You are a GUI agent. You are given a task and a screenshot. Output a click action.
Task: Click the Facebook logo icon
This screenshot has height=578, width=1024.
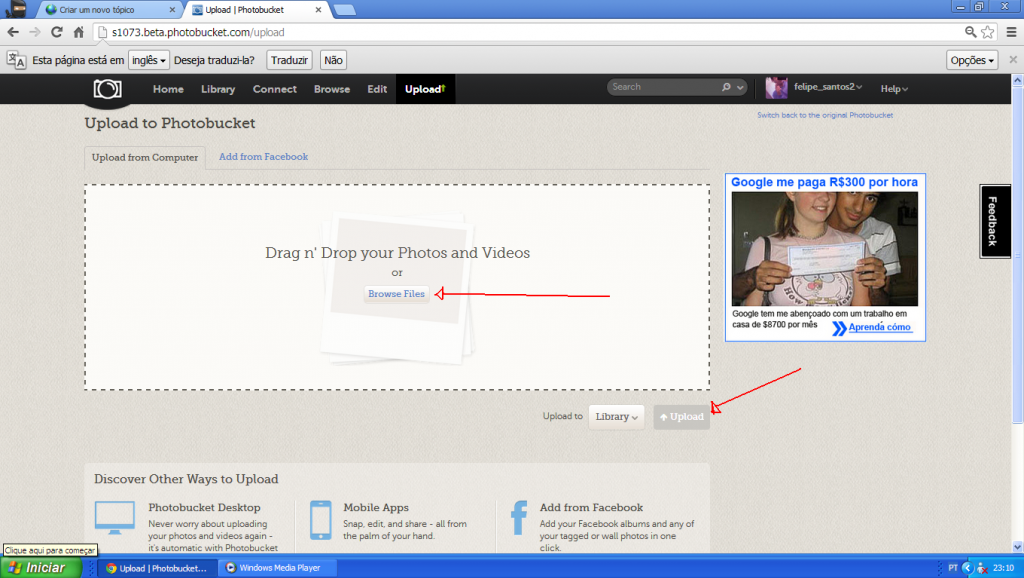click(x=519, y=519)
